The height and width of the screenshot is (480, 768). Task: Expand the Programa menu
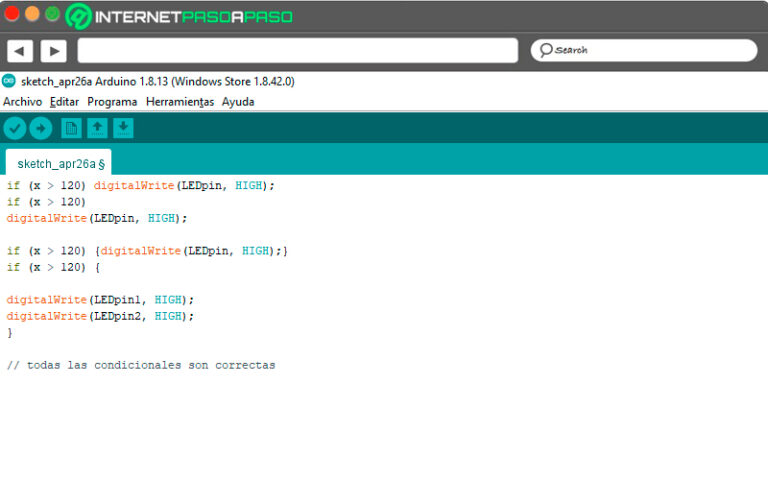click(x=112, y=102)
